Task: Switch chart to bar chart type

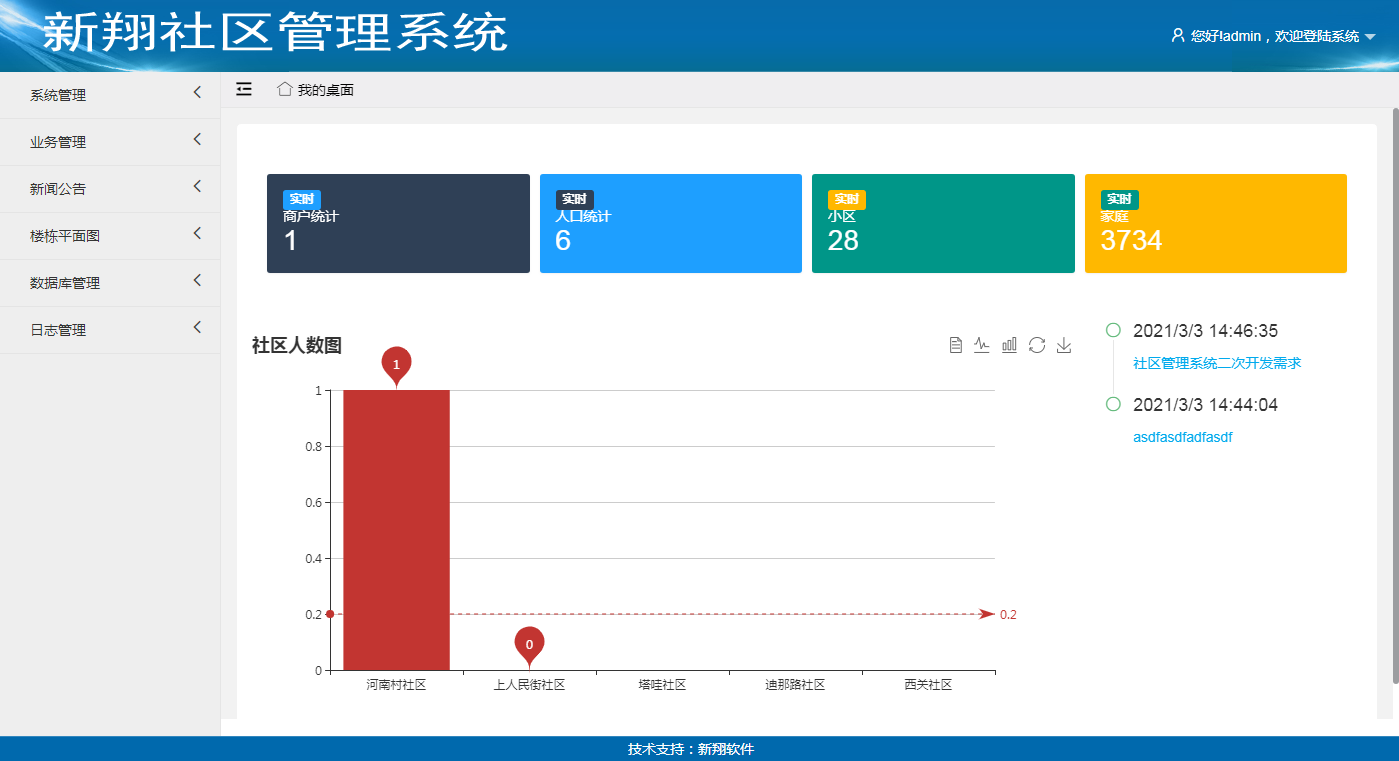Action: click(x=1009, y=345)
